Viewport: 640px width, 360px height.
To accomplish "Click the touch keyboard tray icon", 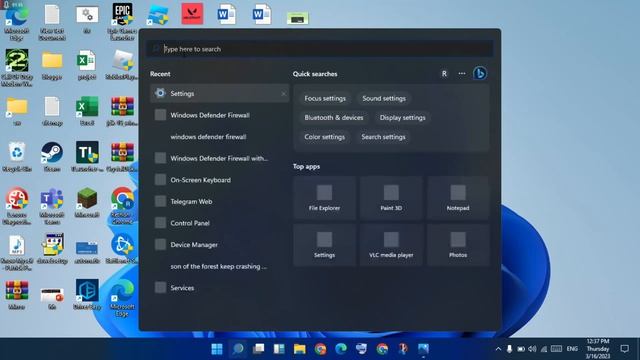I will pos(556,349).
